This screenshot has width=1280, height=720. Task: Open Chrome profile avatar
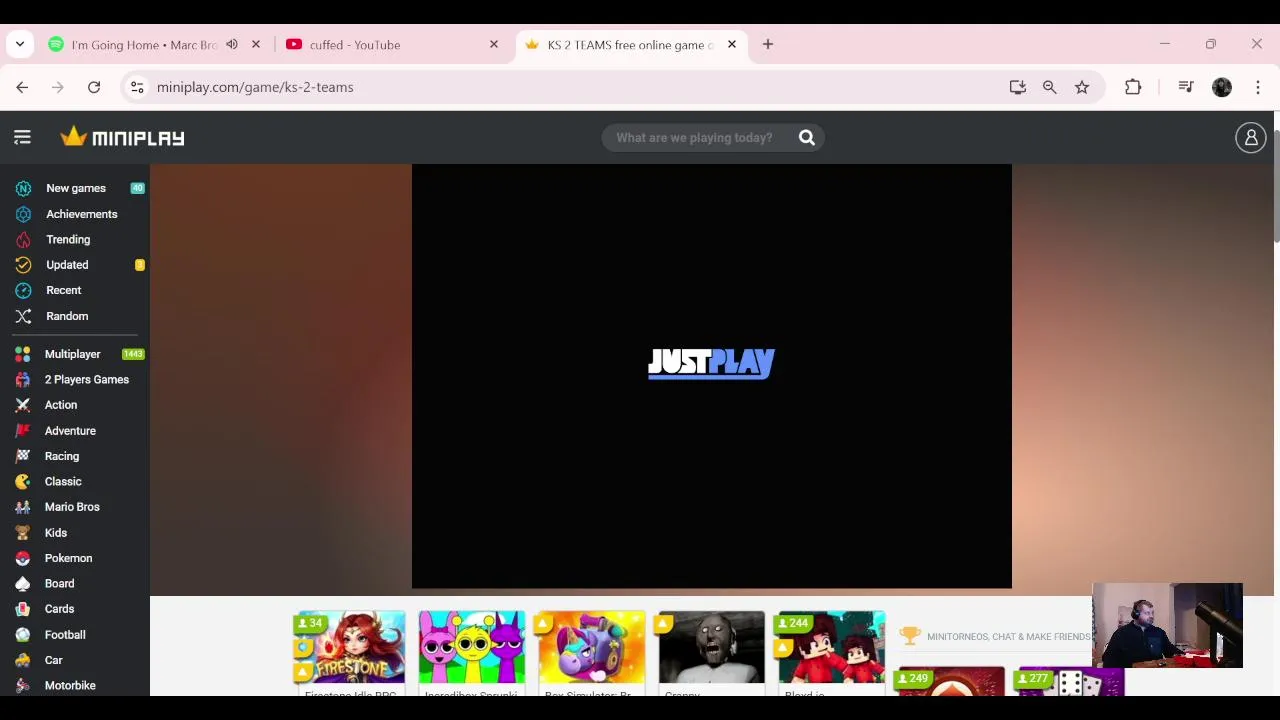coord(1222,87)
